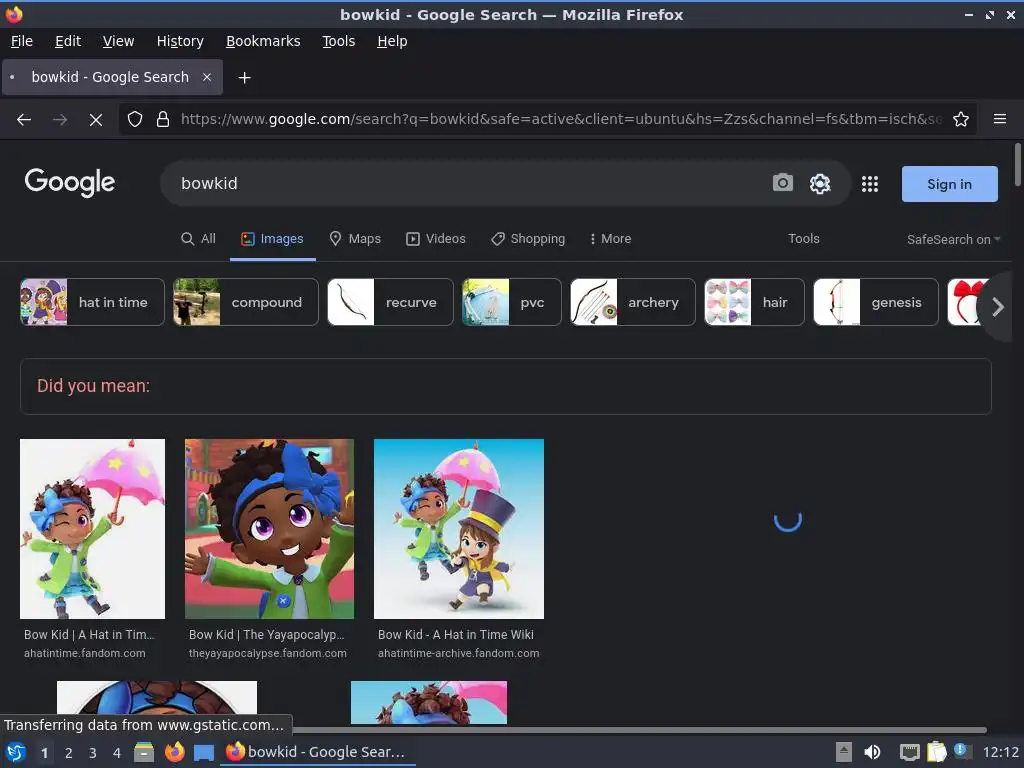The image size is (1024, 768).
Task: Open the View menu
Action: [118, 41]
